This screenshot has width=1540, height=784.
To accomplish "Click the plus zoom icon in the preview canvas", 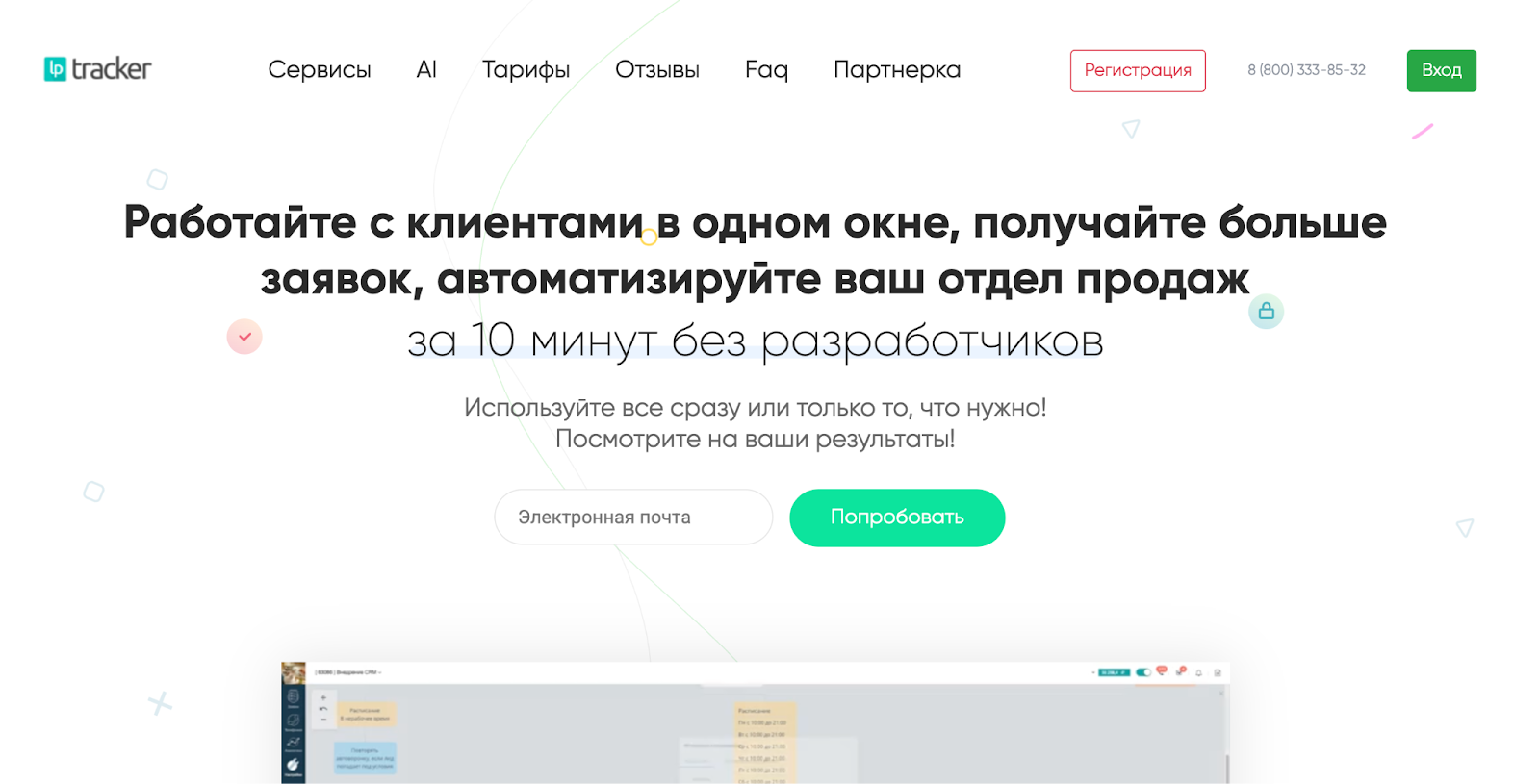I will 323,697.
